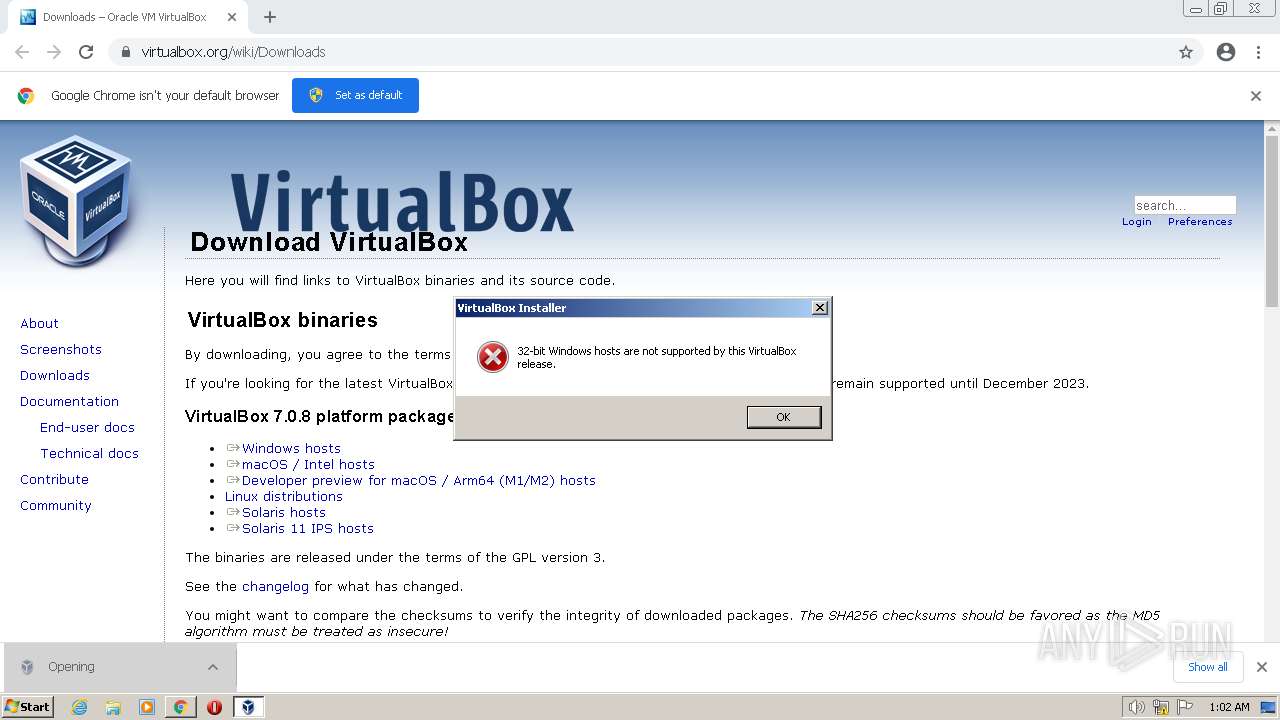Open Linux distributions link
Screen dimensions: 1280x720
284,496
